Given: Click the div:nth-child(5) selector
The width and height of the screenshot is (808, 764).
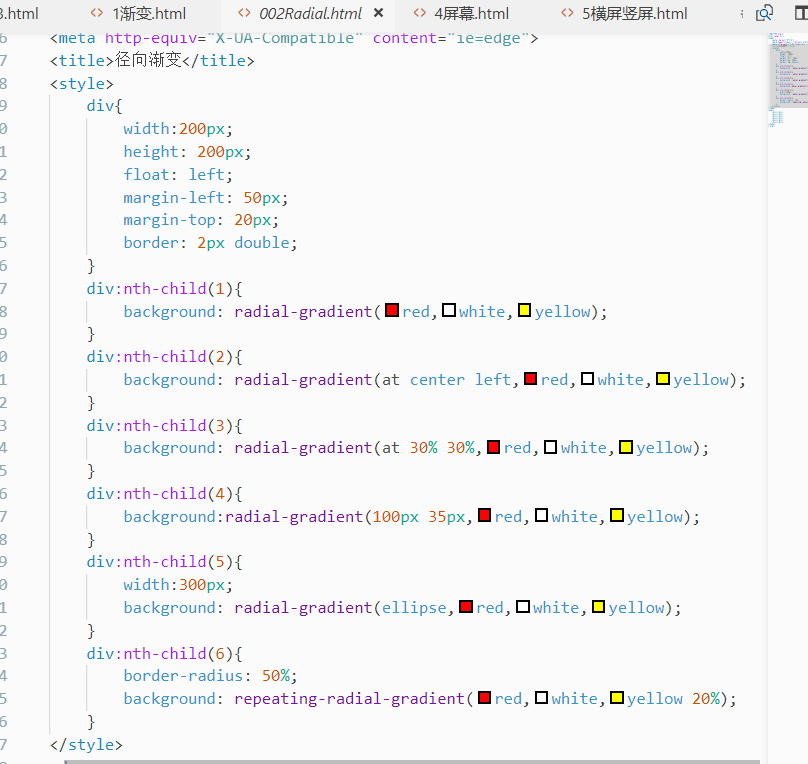Looking at the screenshot, I should pos(159,562).
